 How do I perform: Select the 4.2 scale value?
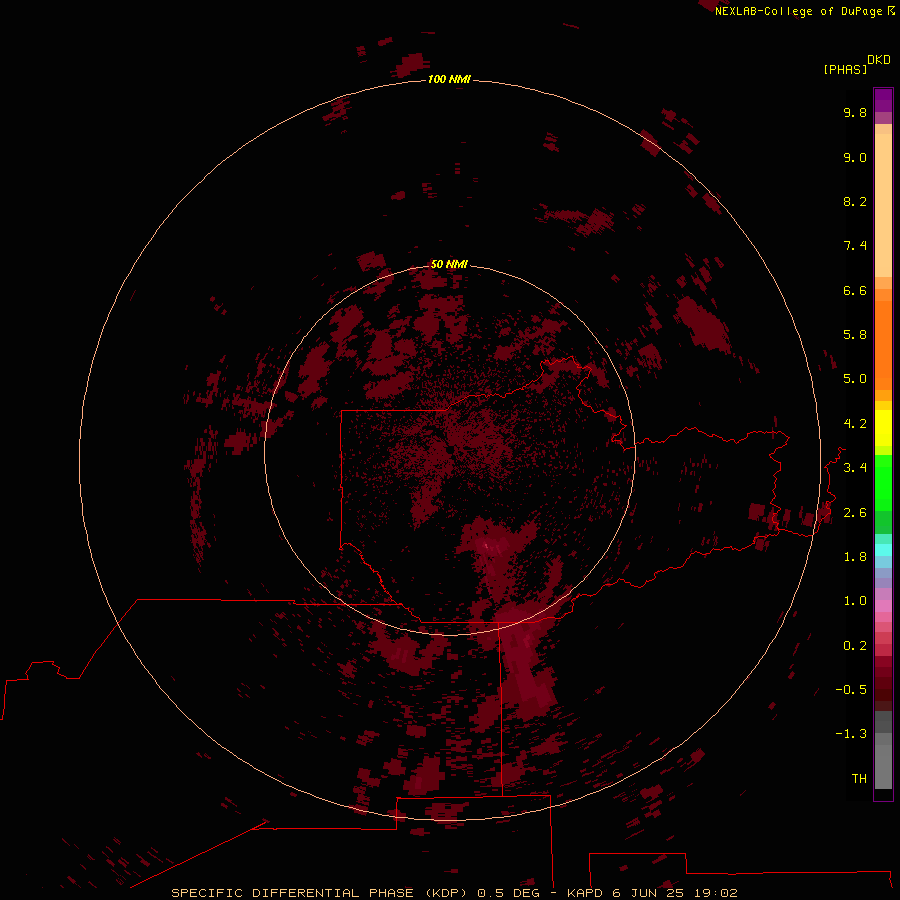[855, 424]
